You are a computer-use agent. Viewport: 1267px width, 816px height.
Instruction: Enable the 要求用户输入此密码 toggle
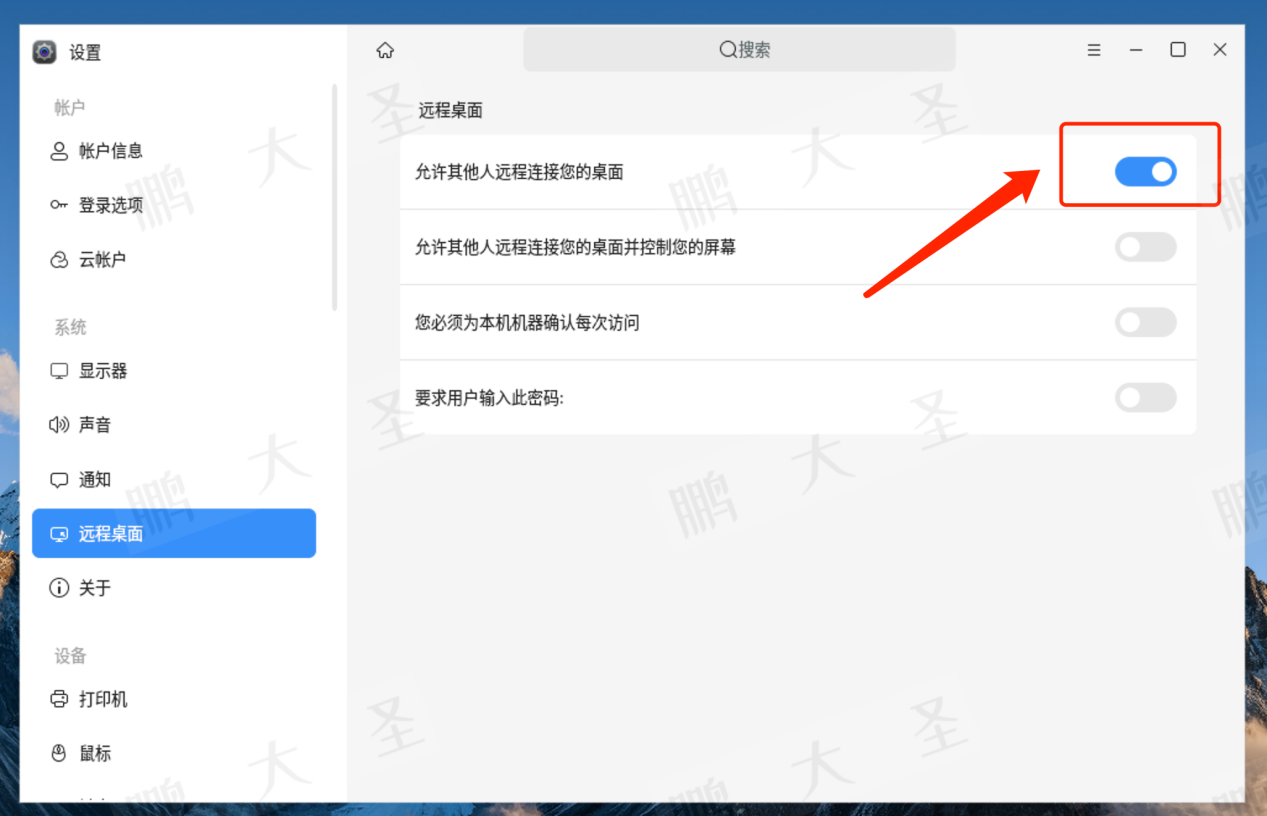(1146, 398)
